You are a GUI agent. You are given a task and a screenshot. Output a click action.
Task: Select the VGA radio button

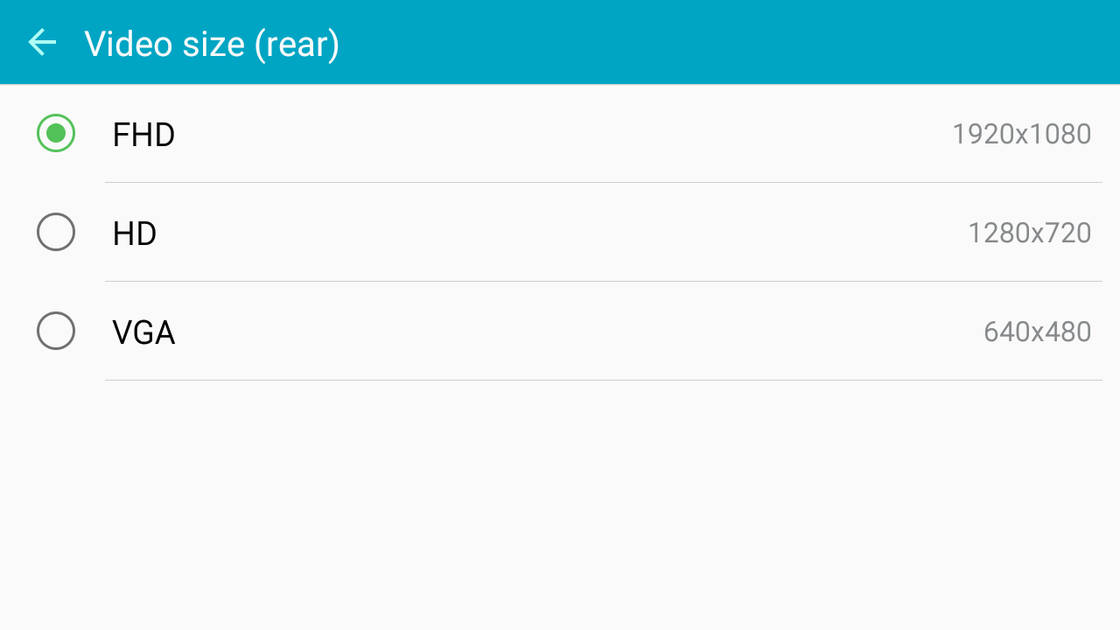pyautogui.click(x=56, y=331)
